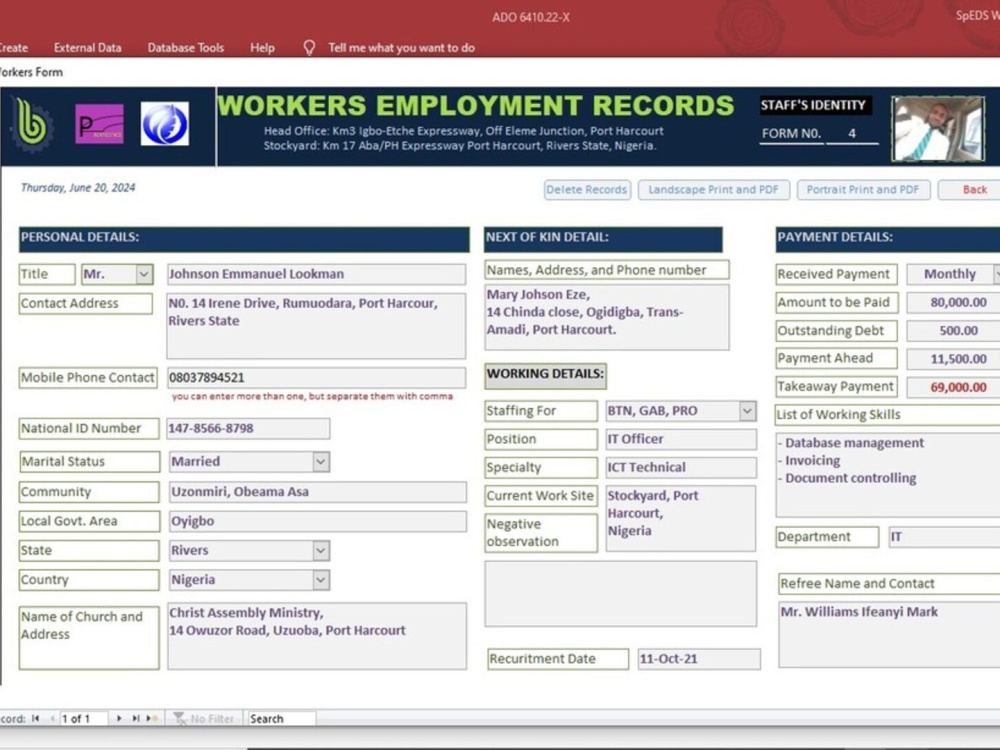Click the date text Thursday, June 20, 2024
The height and width of the screenshot is (750, 1000).
(78, 188)
